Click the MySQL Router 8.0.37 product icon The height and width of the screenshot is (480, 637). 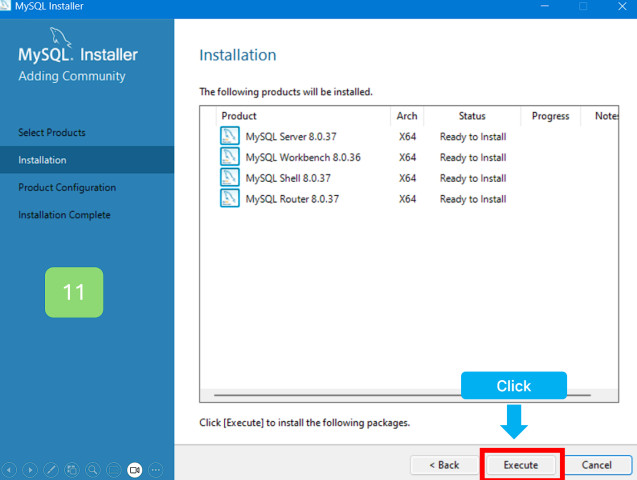[230, 198]
